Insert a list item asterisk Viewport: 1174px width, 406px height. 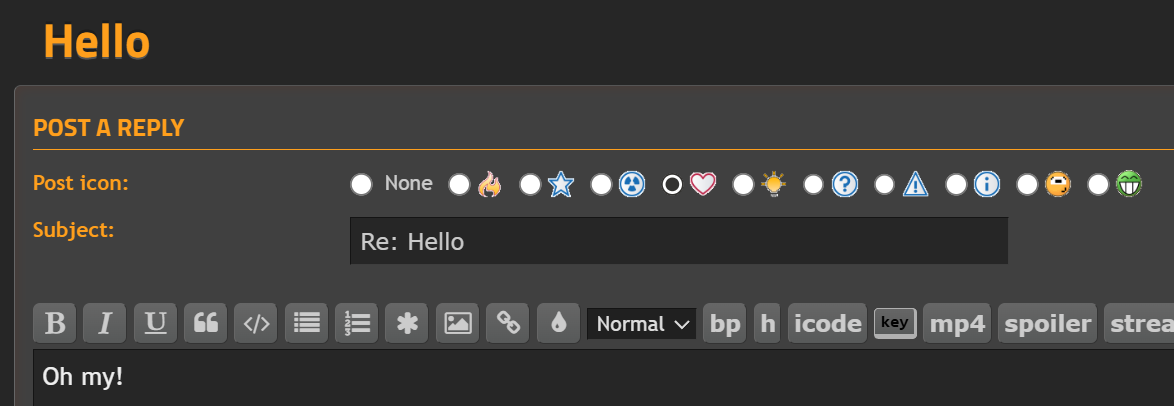click(407, 323)
